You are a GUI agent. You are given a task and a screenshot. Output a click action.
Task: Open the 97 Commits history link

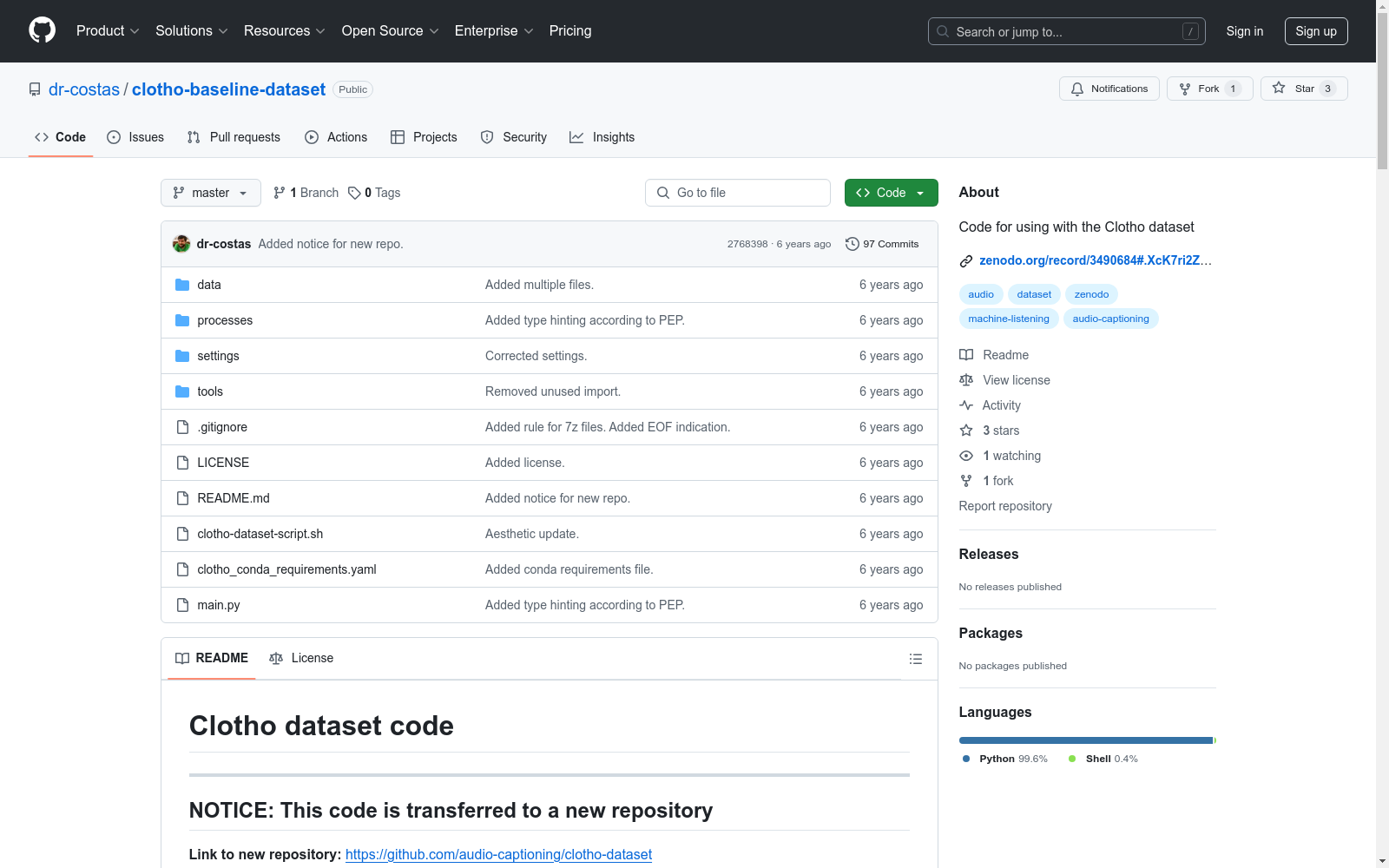[882, 244]
